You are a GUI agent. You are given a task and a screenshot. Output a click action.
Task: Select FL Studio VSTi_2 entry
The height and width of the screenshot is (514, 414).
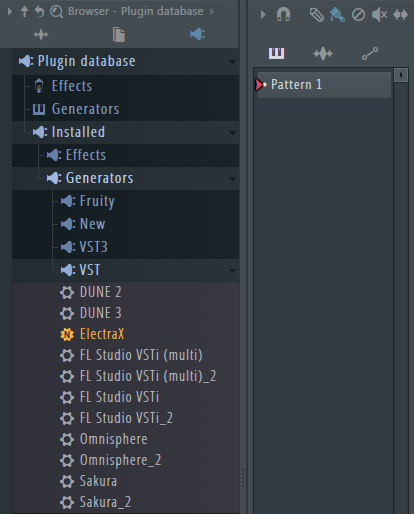click(125, 419)
